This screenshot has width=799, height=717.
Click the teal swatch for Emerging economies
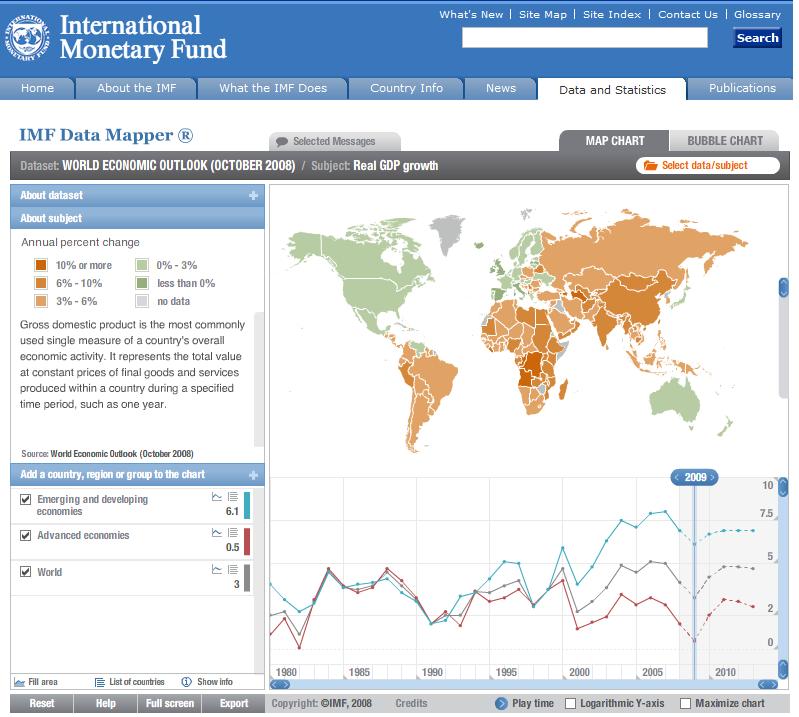pos(247,505)
